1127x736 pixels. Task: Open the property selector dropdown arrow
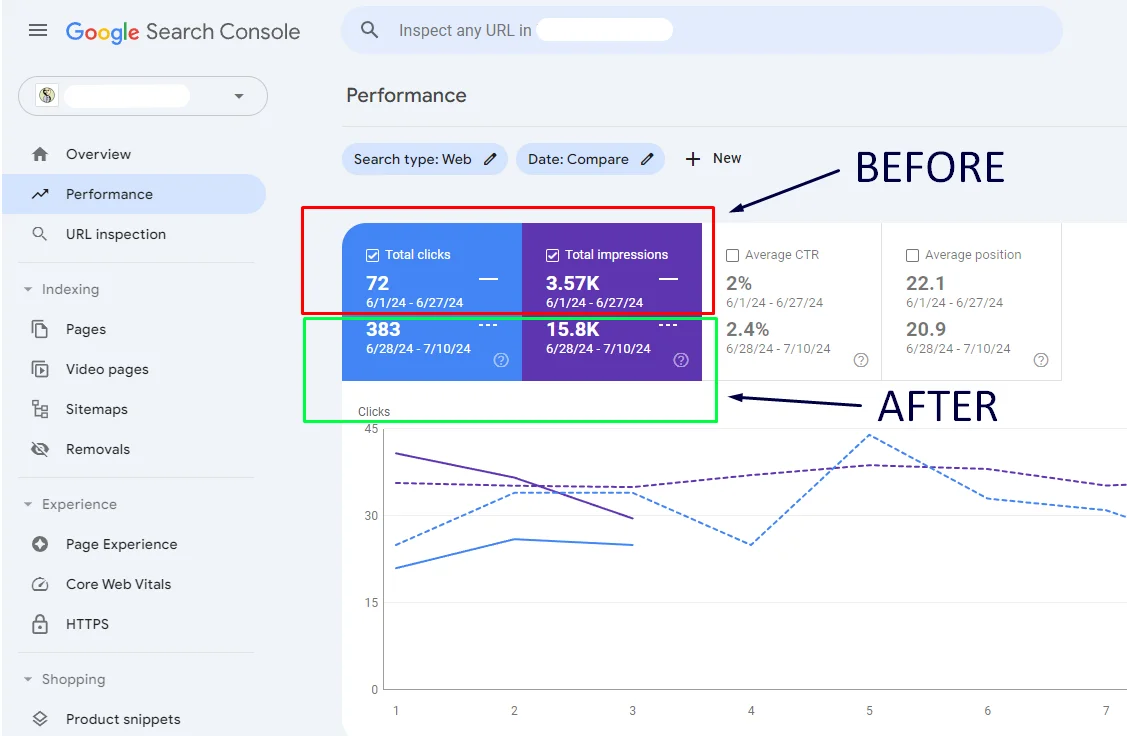point(239,96)
